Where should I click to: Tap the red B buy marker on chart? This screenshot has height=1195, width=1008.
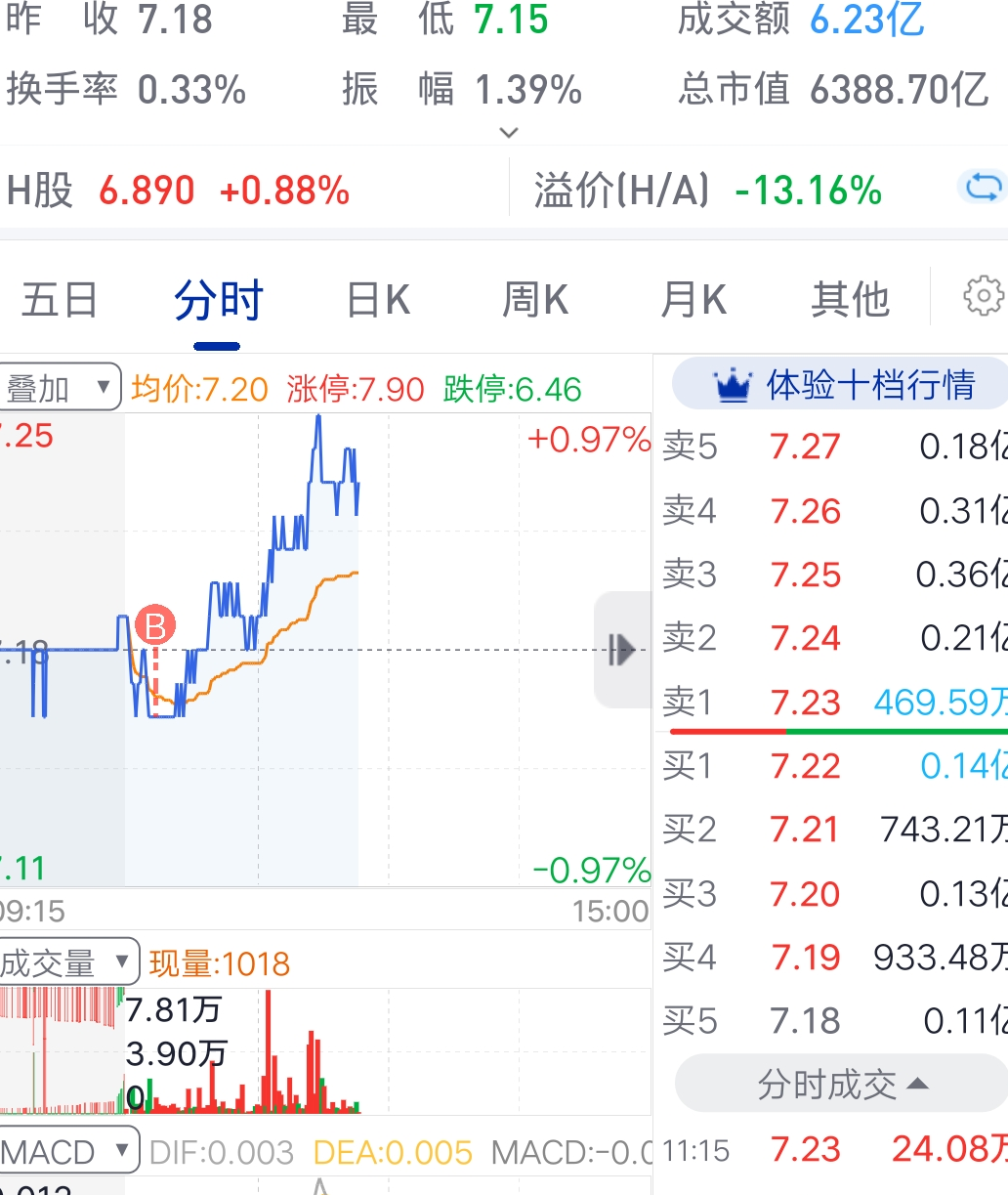click(x=155, y=624)
